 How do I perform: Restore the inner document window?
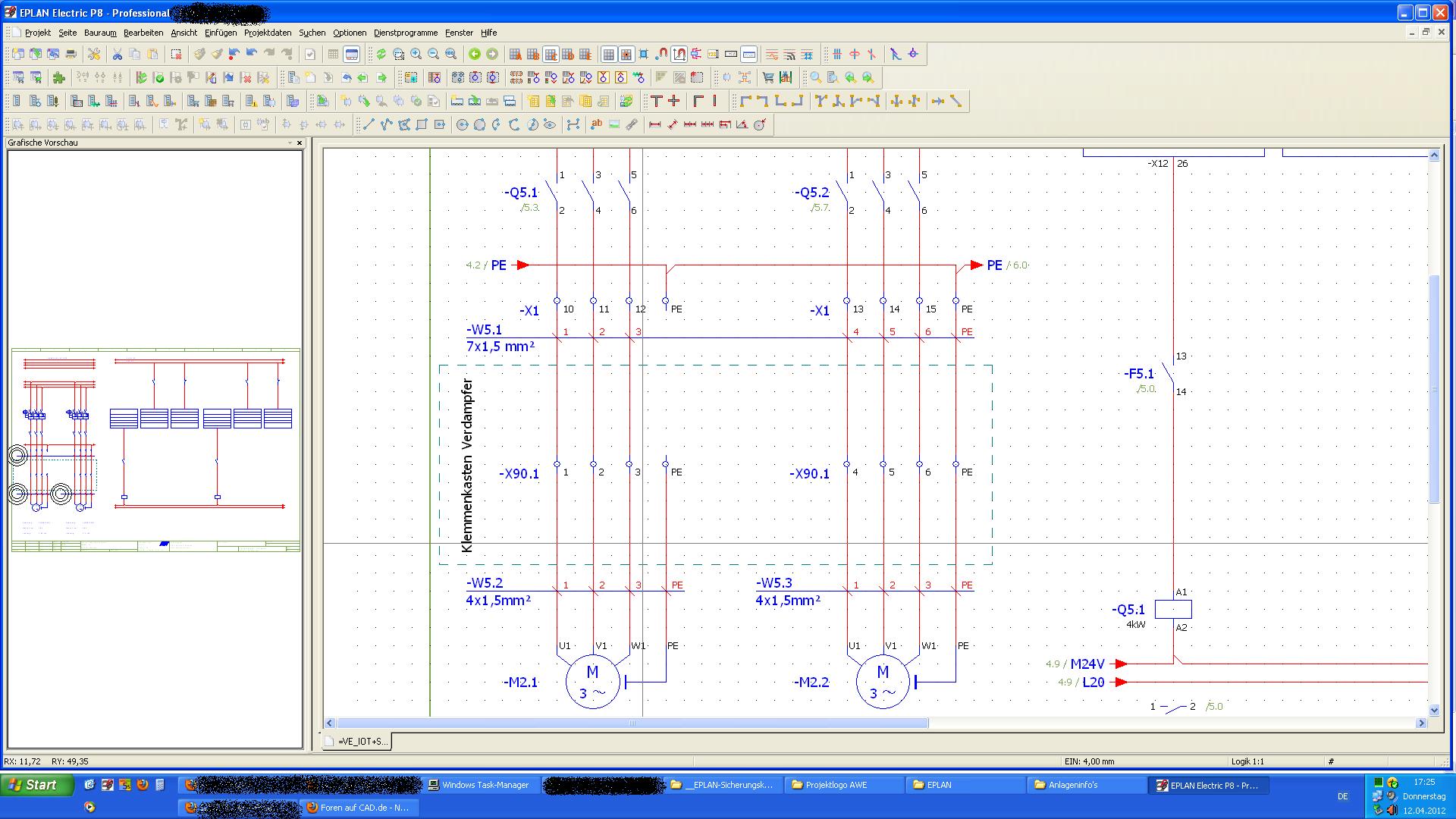1426,33
